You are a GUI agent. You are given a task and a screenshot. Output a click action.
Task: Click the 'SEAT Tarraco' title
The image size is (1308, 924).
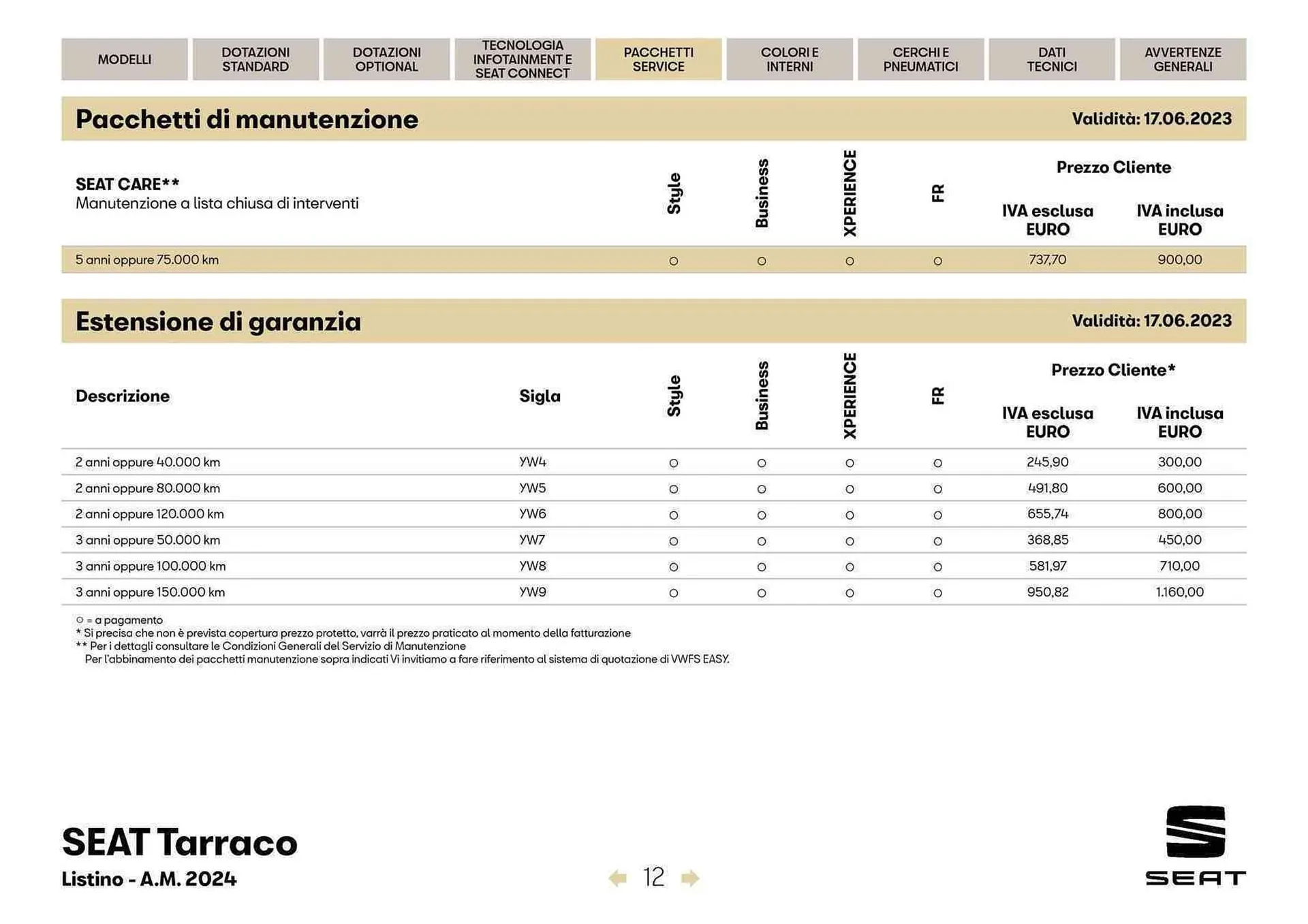(x=180, y=842)
